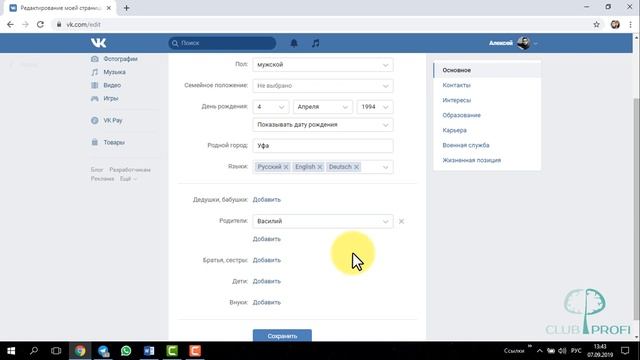Expand Родители dropdown with Василий
Viewport: 640px width, 360px height.
click(x=323, y=221)
